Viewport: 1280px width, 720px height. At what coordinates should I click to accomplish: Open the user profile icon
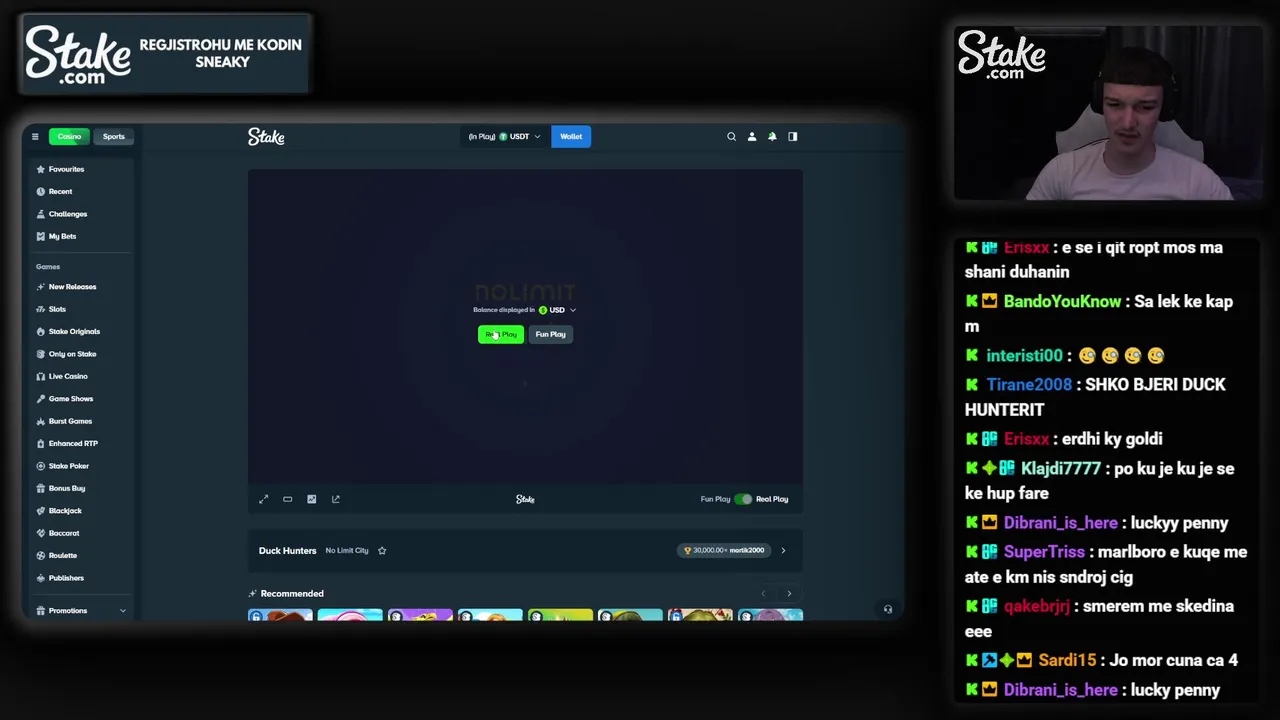coord(752,136)
